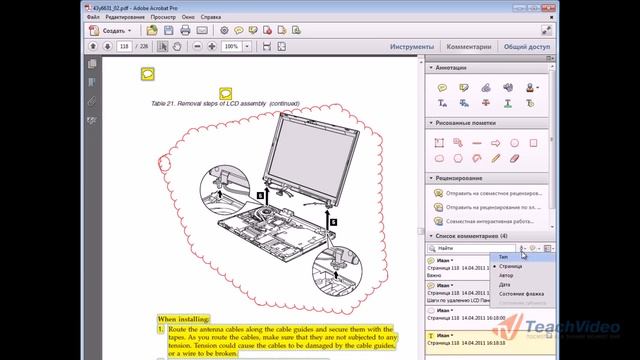Click the fit width scrolling mode icon
Screen dimensions: 640x360
(267, 47)
